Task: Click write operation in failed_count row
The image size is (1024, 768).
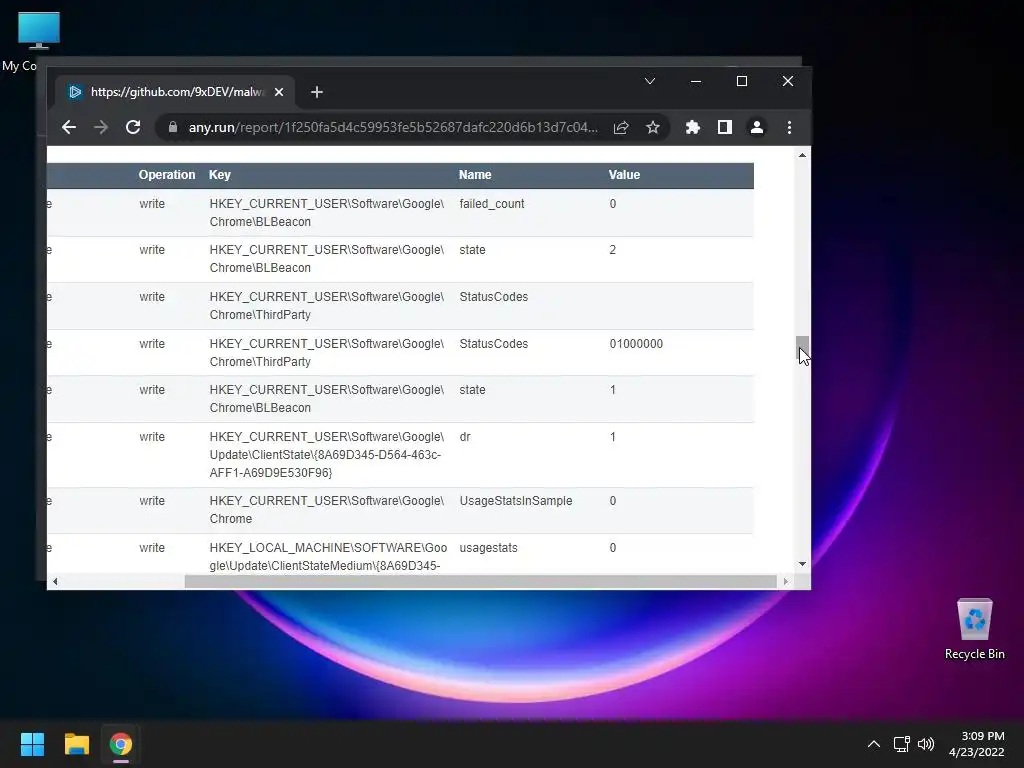Action: click(x=152, y=204)
